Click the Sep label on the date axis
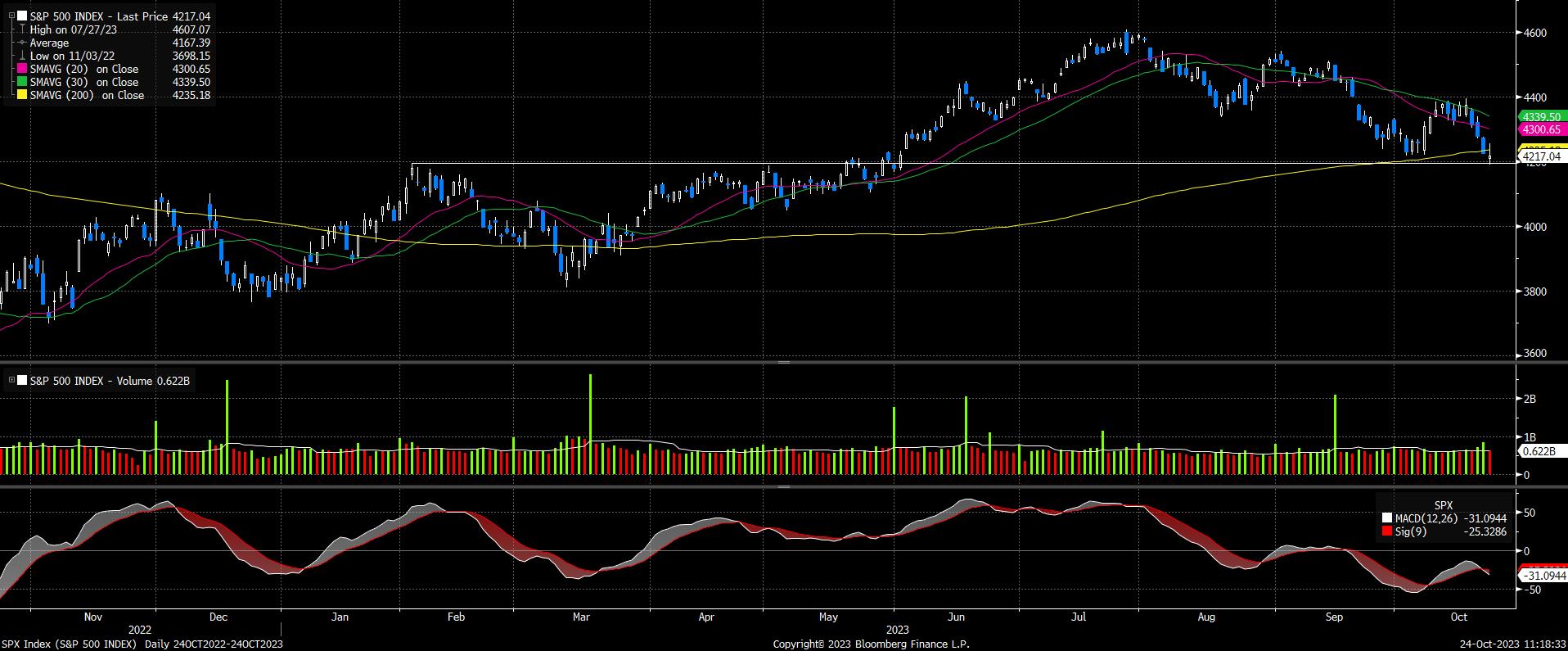The width and height of the screenshot is (1568, 651). click(1334, 617)
